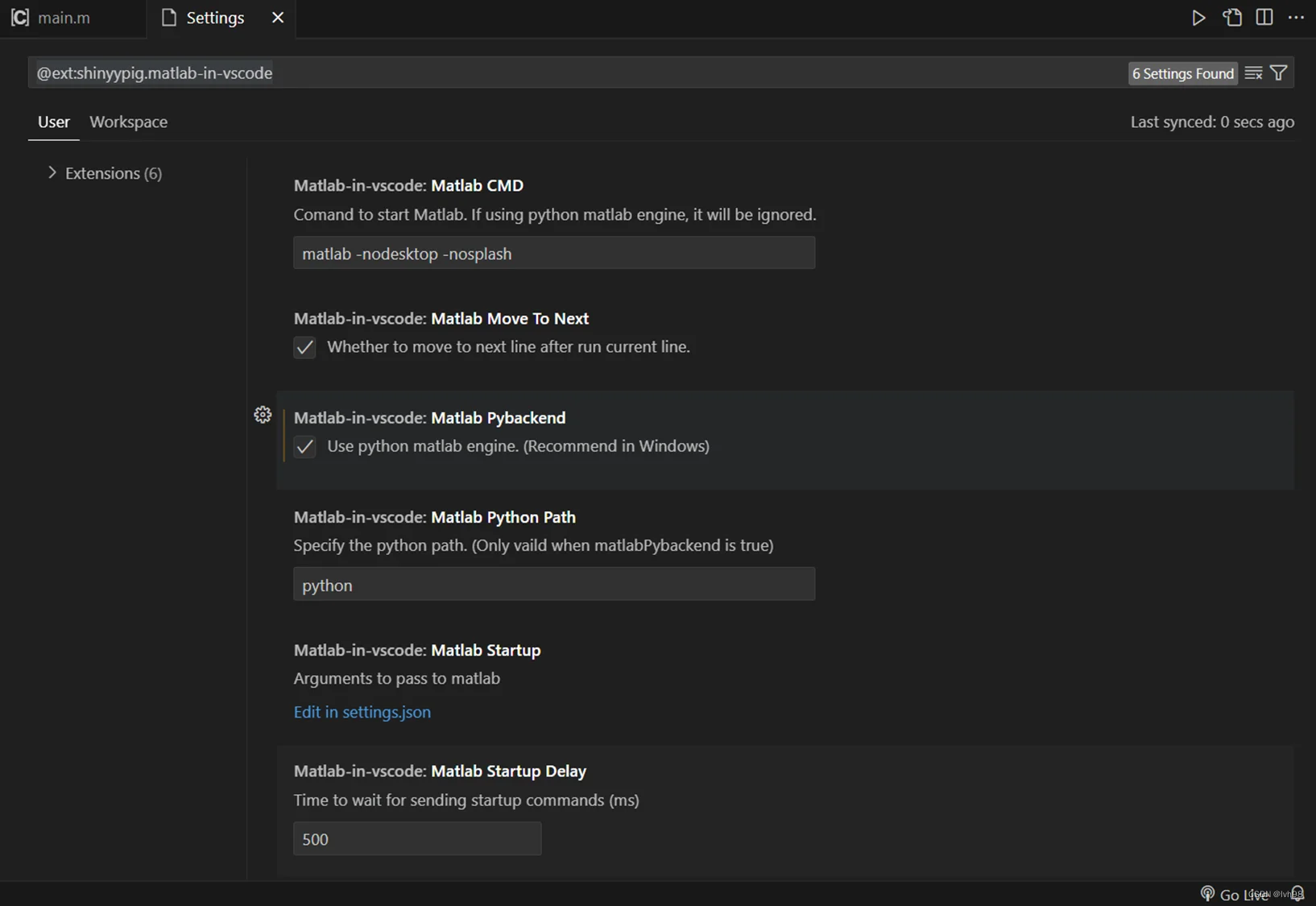Image resolution: width=1316 pixels, height=906 pixels.
Task: Click the Matlab Startup Delay field
Action: (416, 839)
